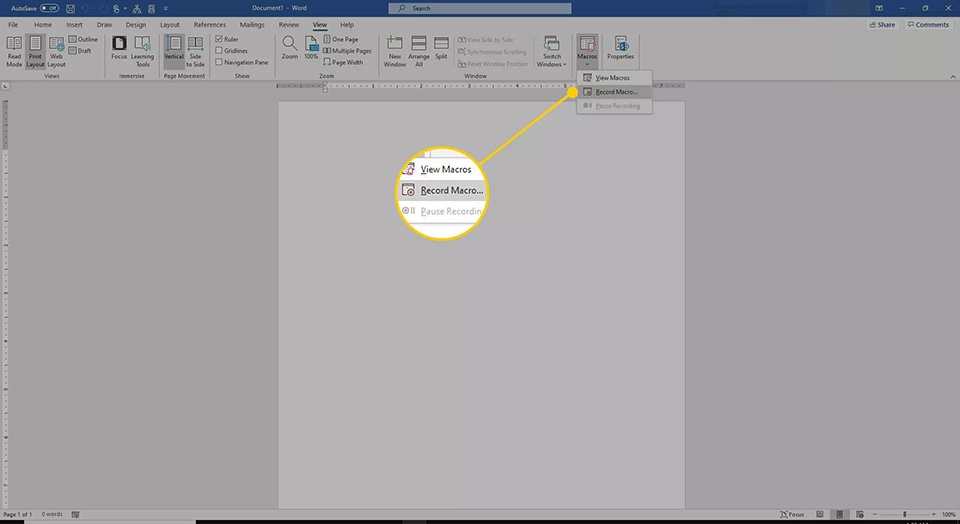Click Page 1 of 1 indicator
This screenshot has width=960, height=524.
(18, 514)
